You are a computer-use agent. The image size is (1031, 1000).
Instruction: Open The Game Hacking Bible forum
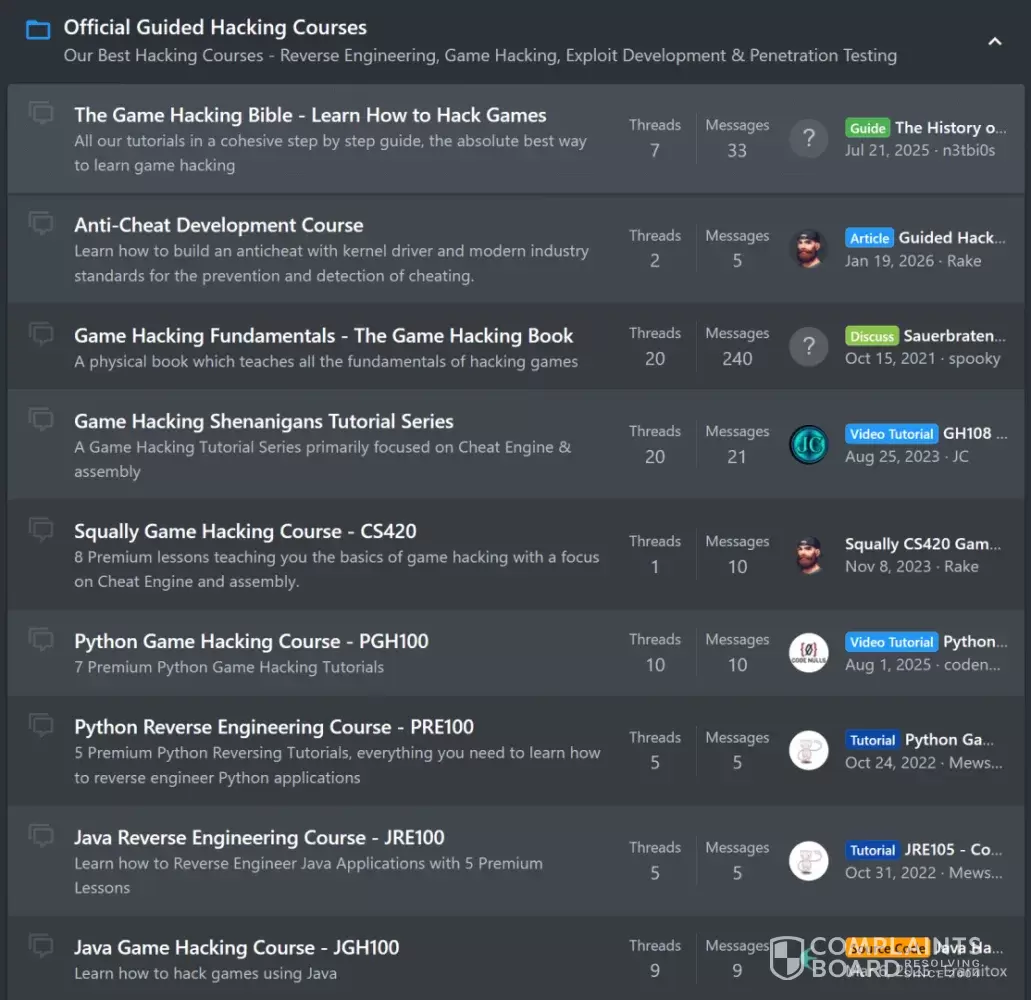(310, 115)
